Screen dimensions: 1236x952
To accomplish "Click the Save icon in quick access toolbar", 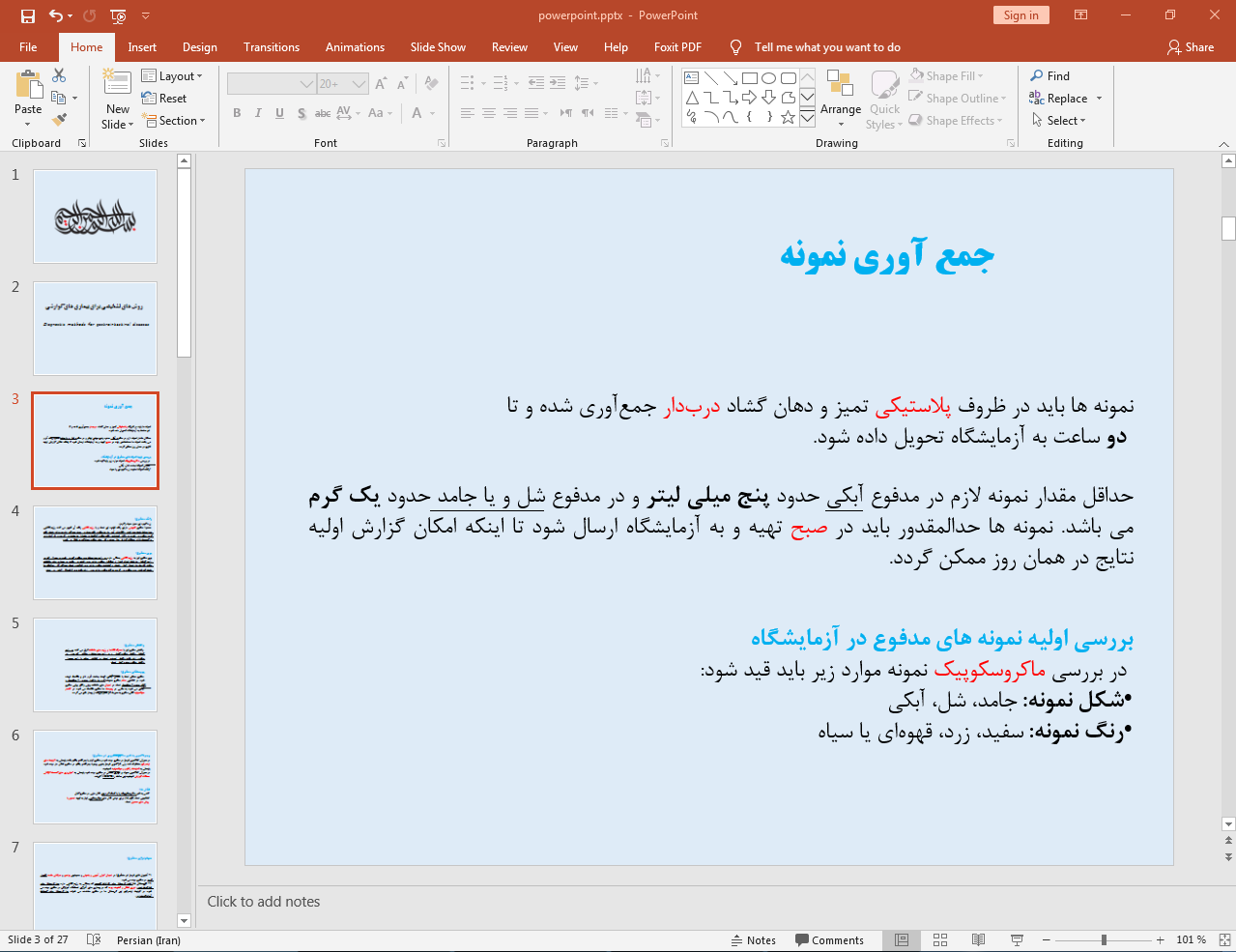I will (27, 15).
